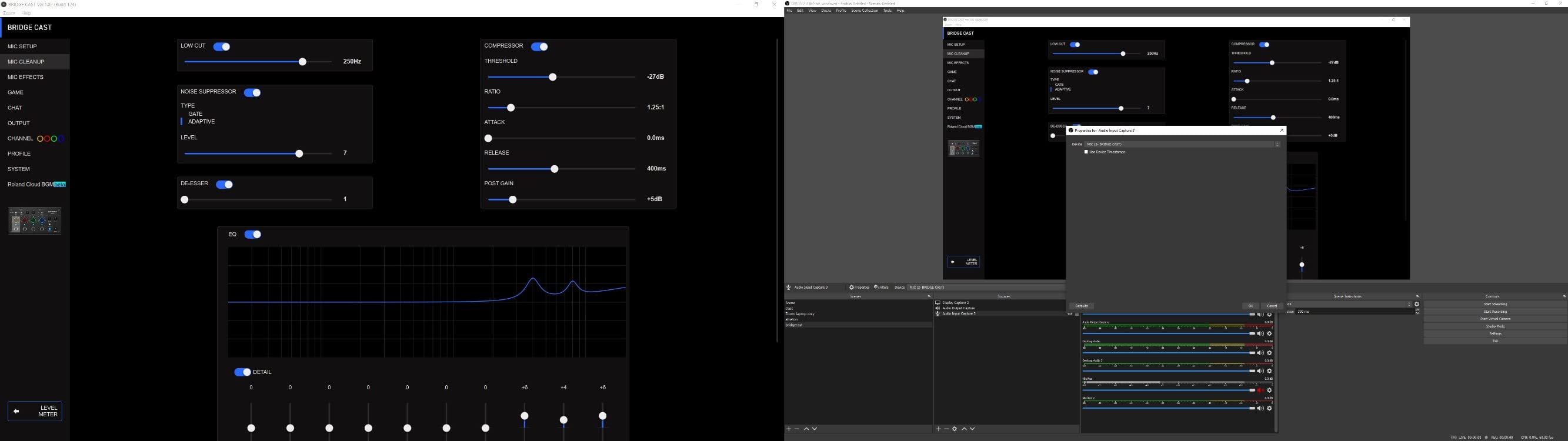Unmute the Mic/Aux red speaker icon
The width and height of the screenshot is (1568, 441).
pyautogui.click(x=1260, y=390)
